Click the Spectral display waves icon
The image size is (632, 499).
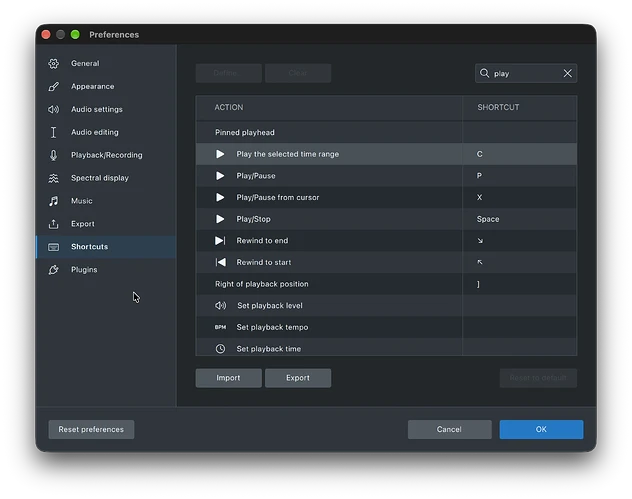(x=54, y=178)
